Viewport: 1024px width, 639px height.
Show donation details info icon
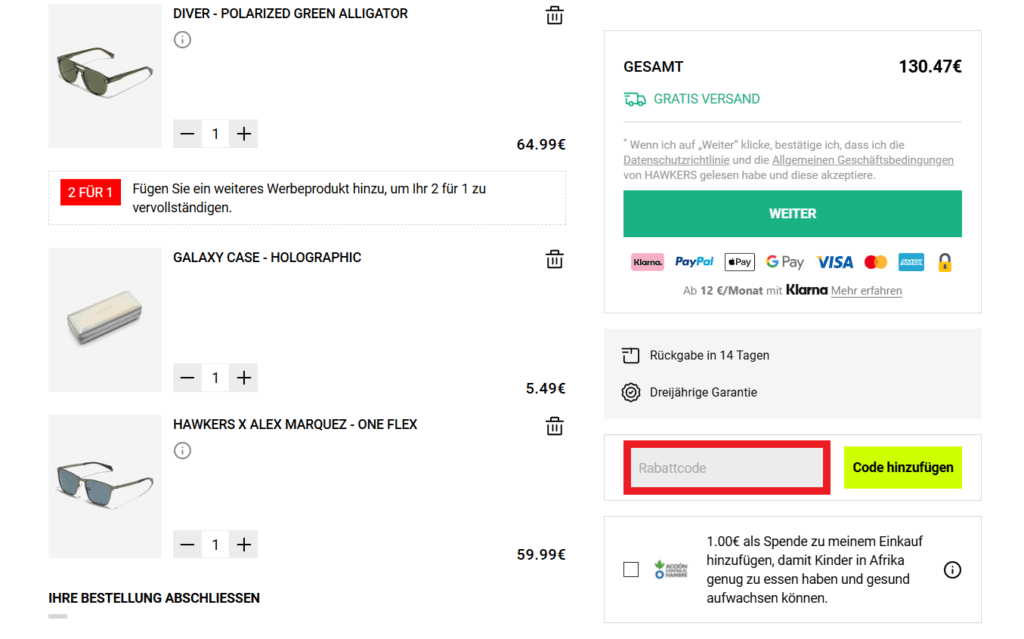coord(952,570)
